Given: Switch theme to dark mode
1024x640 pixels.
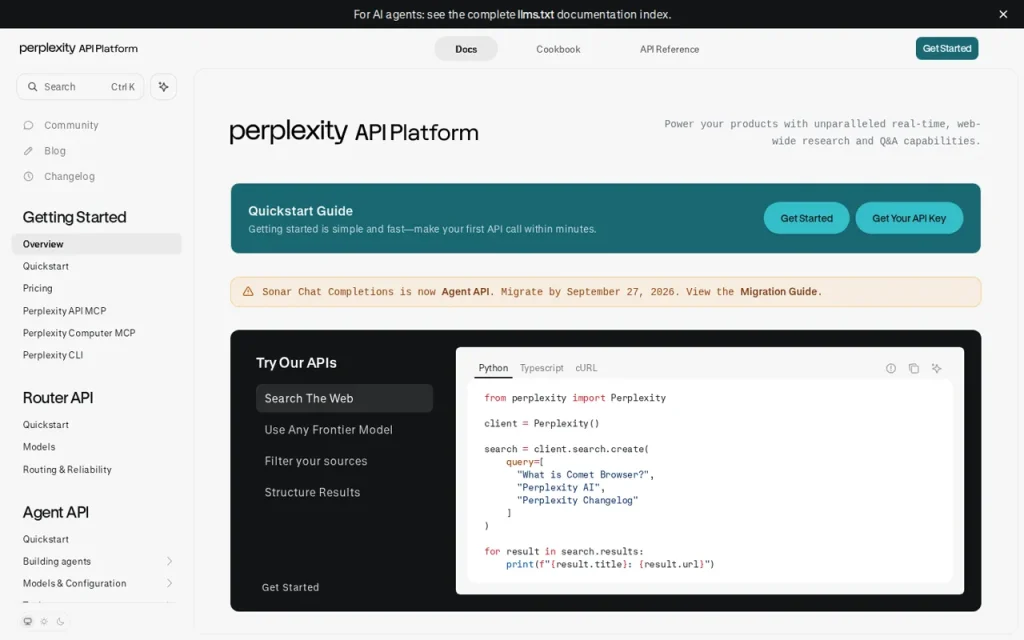Looking at the screenshot, I should coord(60,622).
